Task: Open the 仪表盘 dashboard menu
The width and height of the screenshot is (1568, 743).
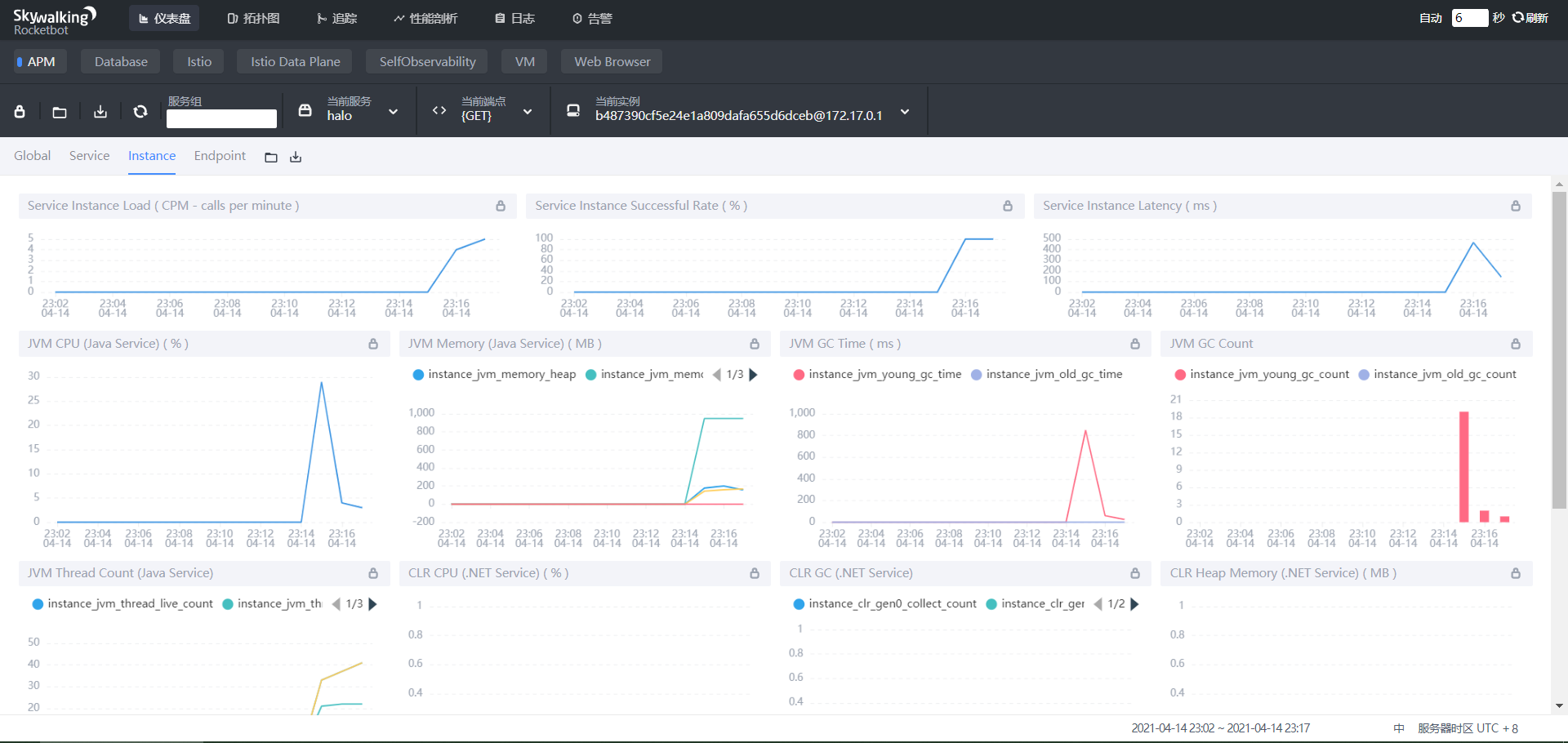Action: (x=164, y=18)
